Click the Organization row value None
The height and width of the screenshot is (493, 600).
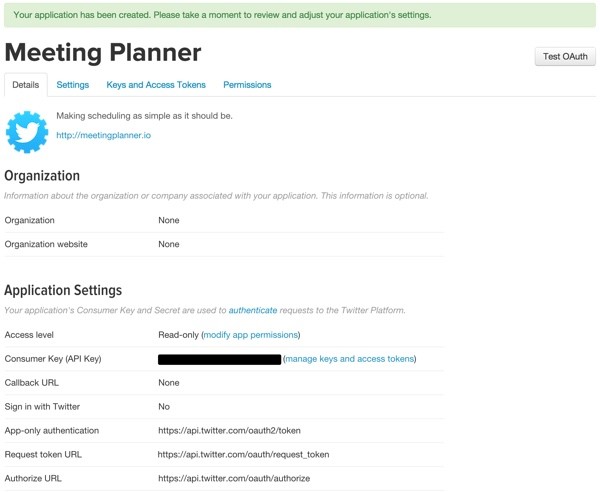coord(169,220)
